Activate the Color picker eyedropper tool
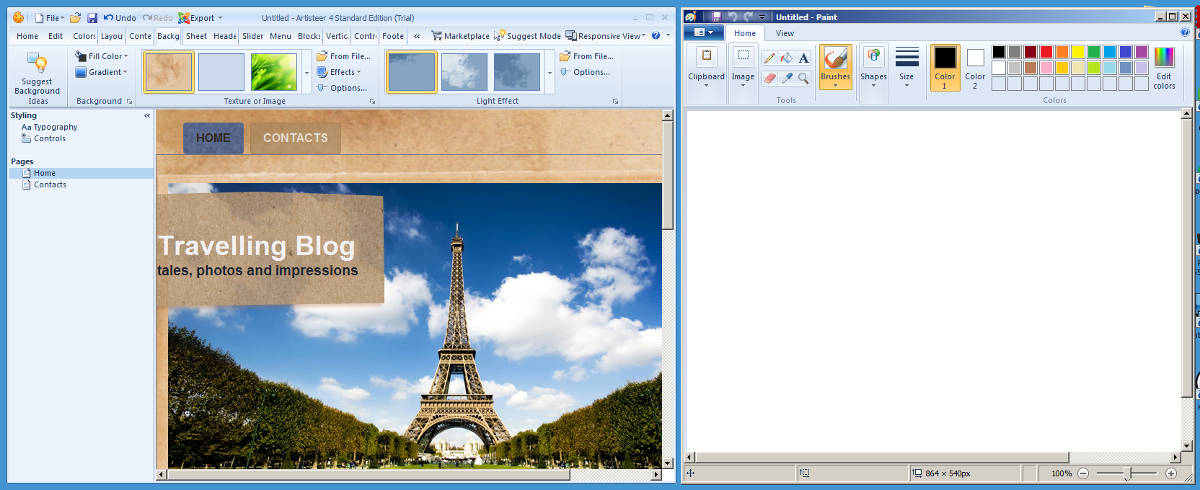Screen dimensions: 1200x490 (786, 78)
